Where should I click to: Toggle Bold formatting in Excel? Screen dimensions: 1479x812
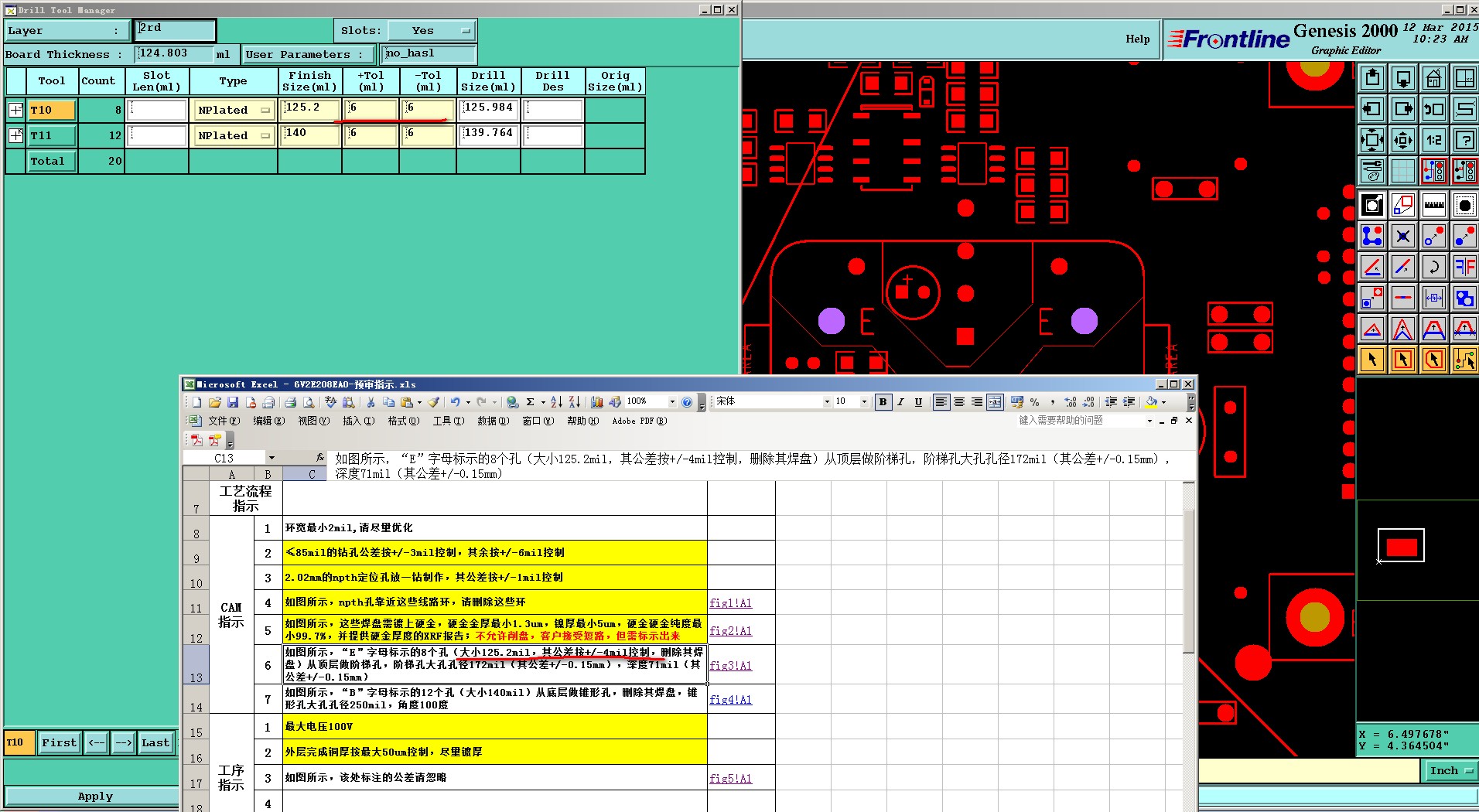coord(883,402)
